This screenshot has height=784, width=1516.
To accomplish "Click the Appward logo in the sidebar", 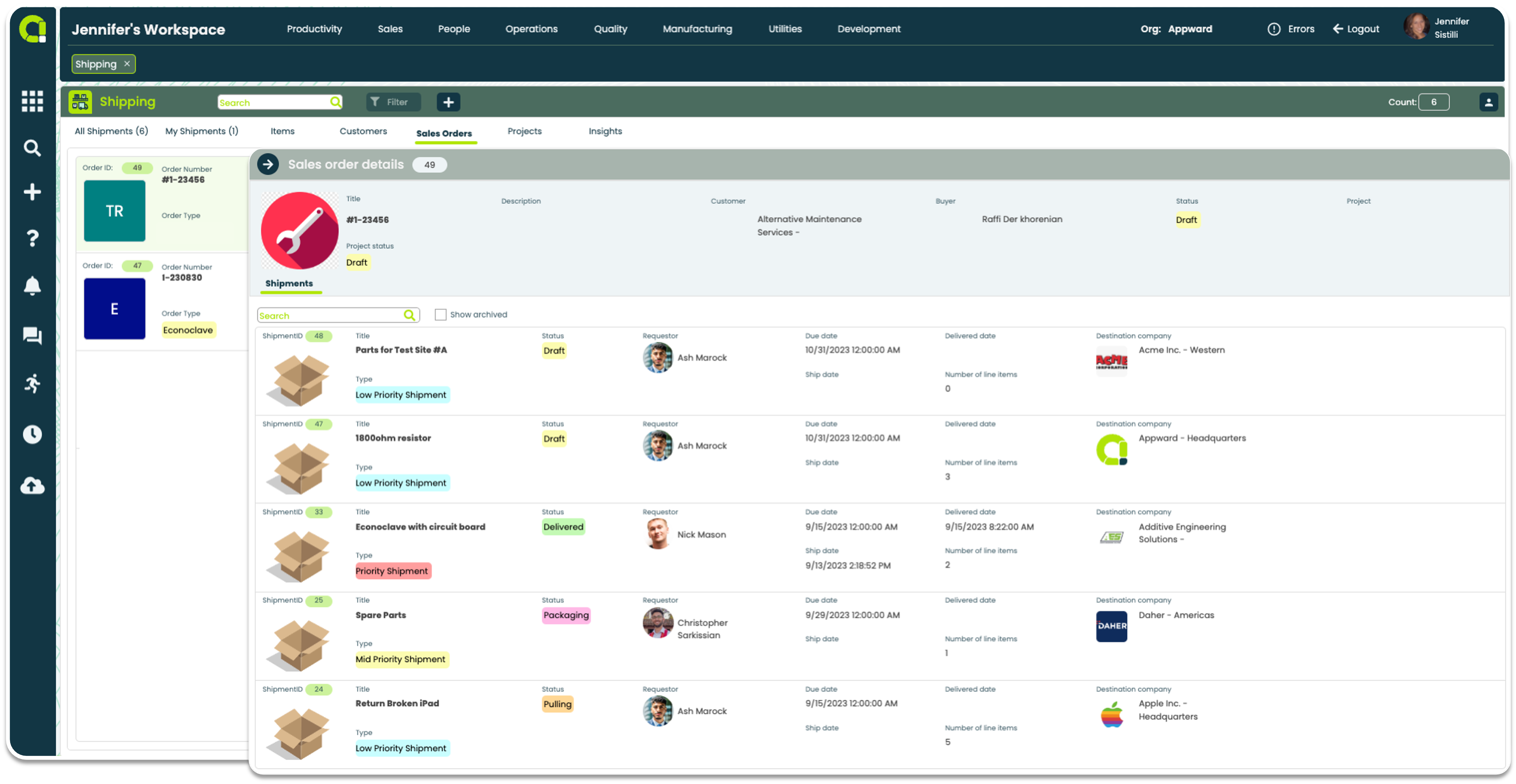I will point(32,29).
